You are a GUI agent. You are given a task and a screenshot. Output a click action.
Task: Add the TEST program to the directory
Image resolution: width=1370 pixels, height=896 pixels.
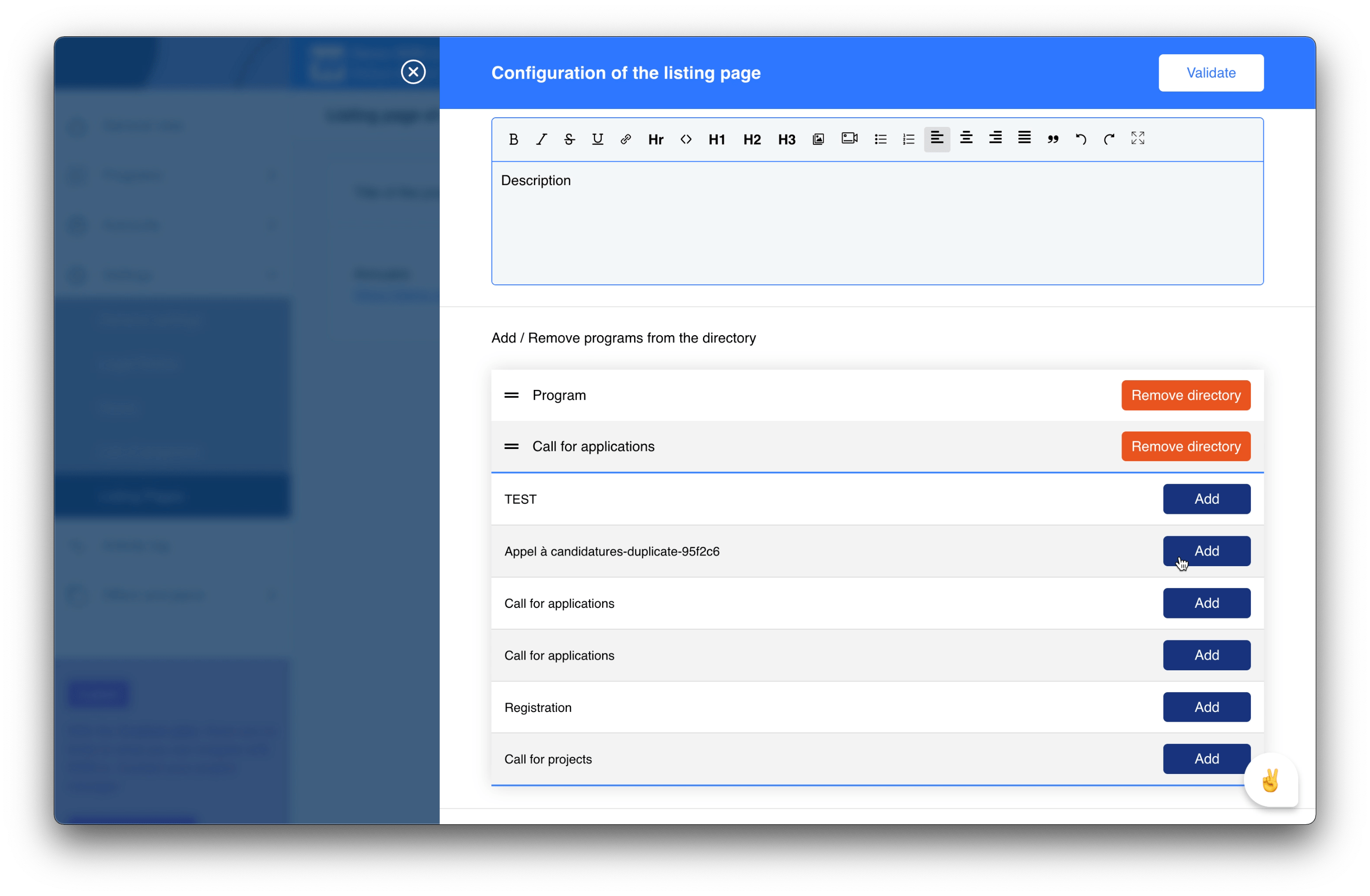(1206, 499)
